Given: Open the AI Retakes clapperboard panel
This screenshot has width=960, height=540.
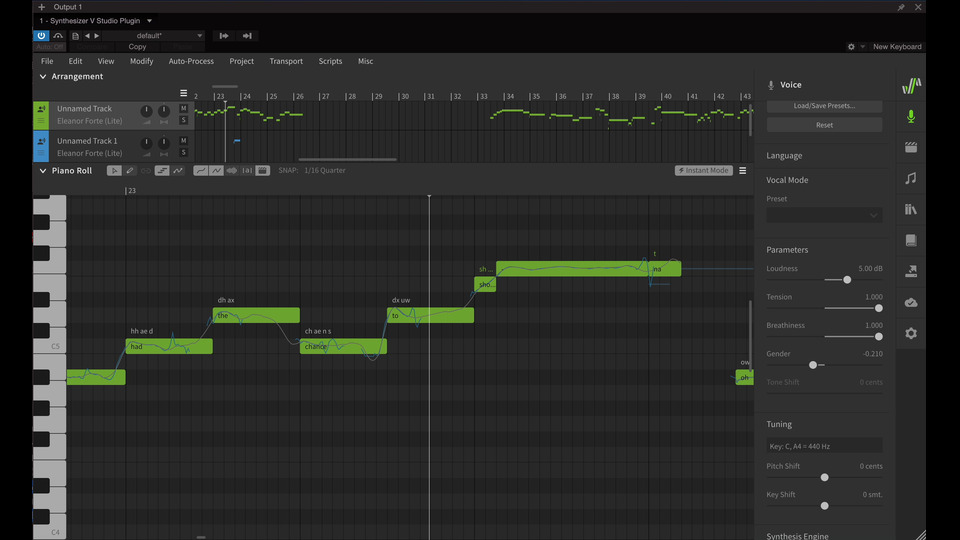Looking at the screenshot, I should pyautogui.click(x=911, y=147).
